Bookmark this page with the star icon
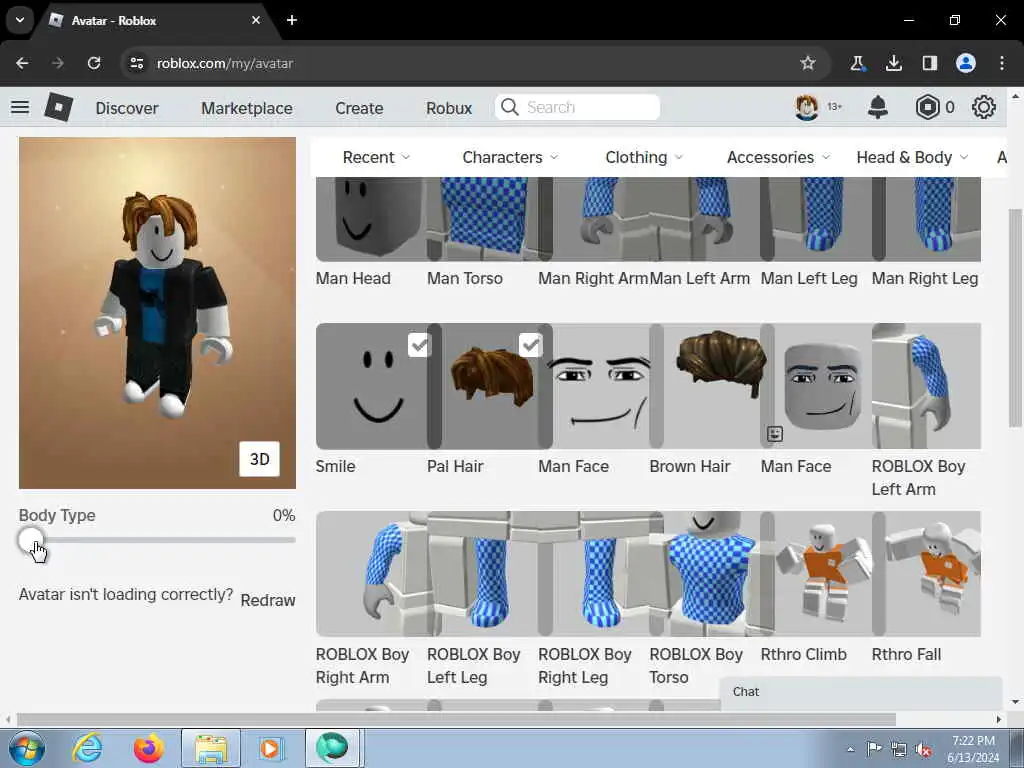The width and height of the screenshot is (1024, 768). [808, 63]
